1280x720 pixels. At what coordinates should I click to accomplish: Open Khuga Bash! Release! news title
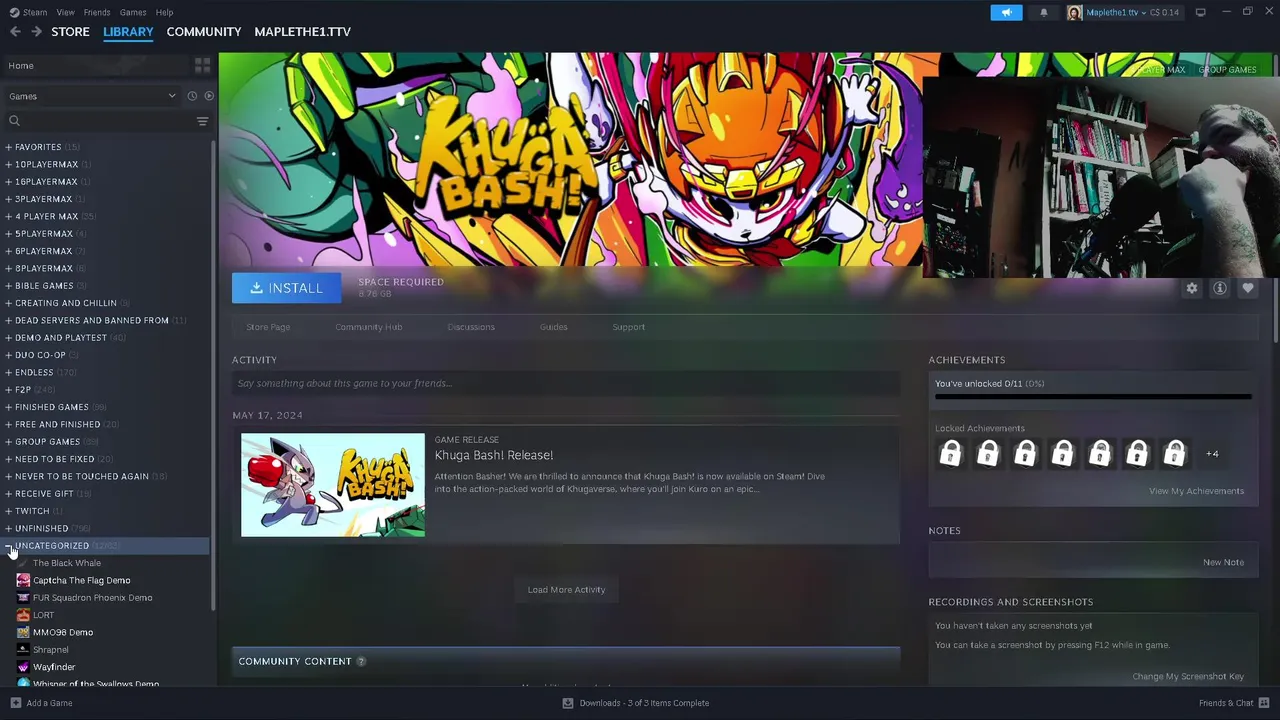point(494,455)
